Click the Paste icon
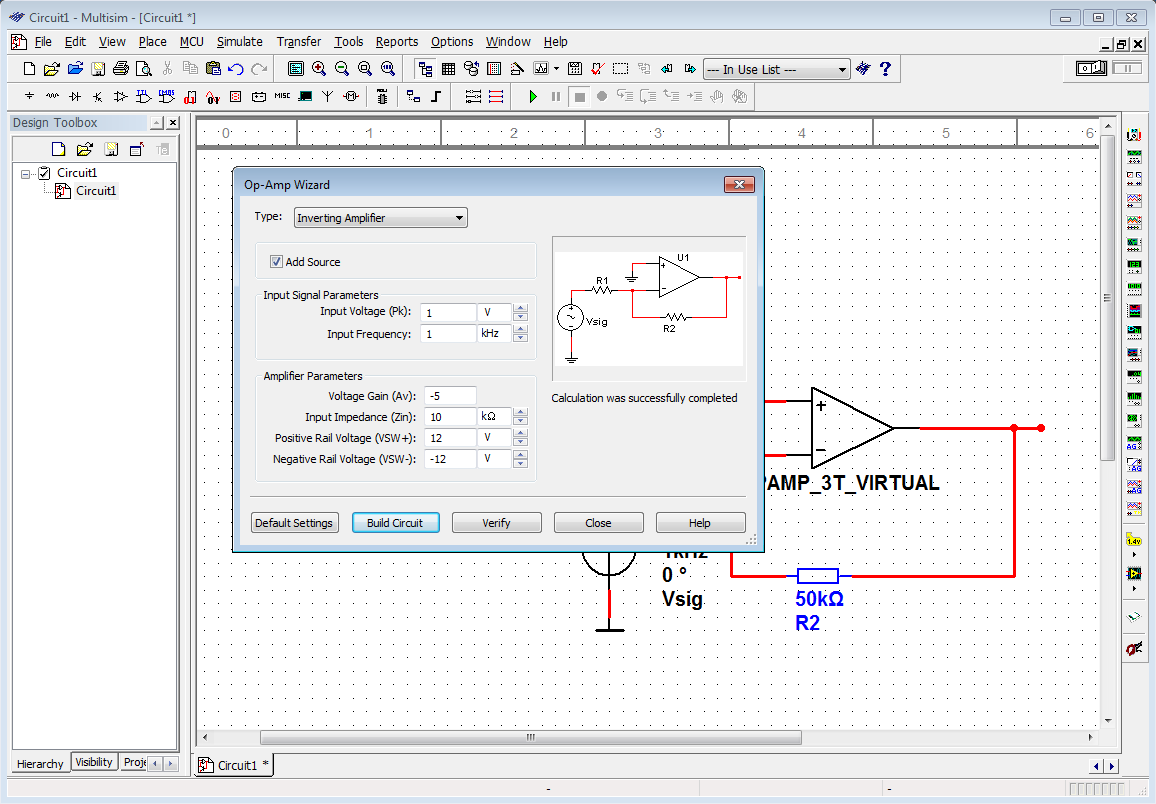 213,69
